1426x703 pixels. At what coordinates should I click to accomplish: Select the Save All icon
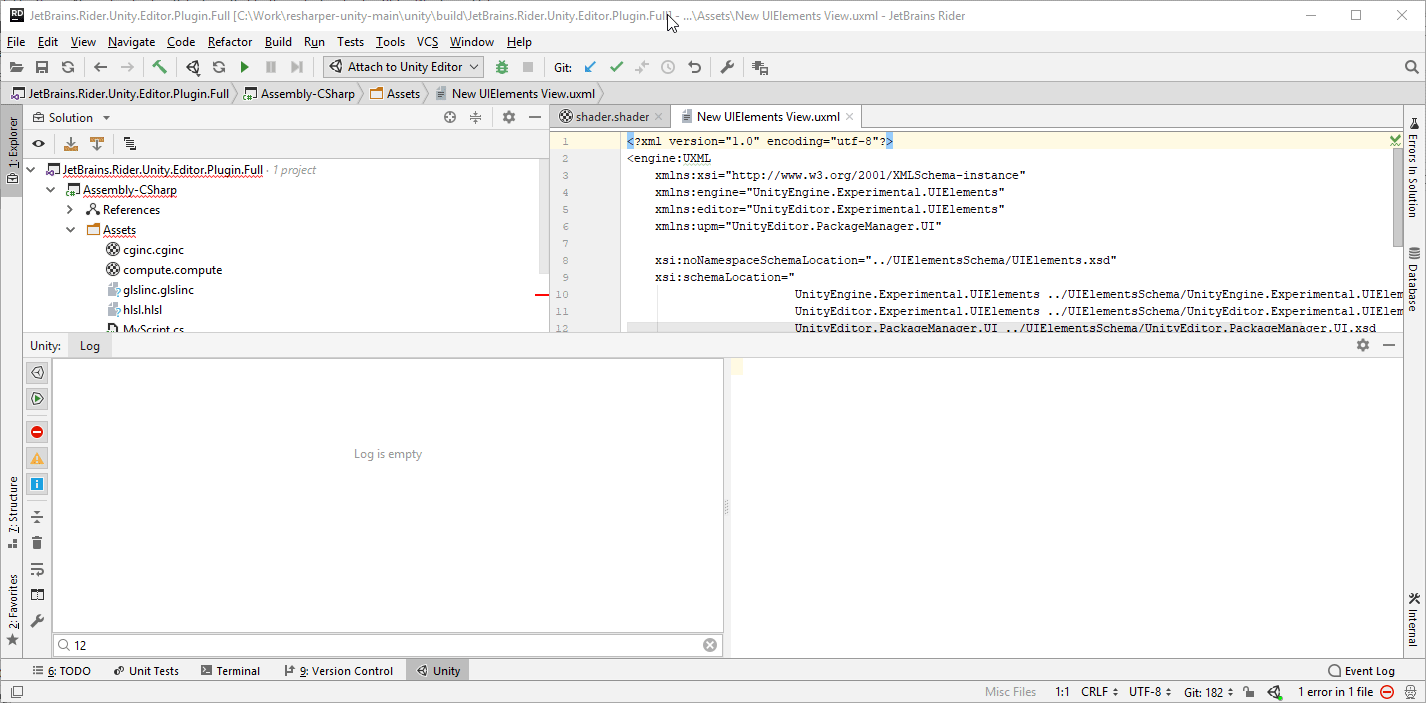(x=41, y=66)
